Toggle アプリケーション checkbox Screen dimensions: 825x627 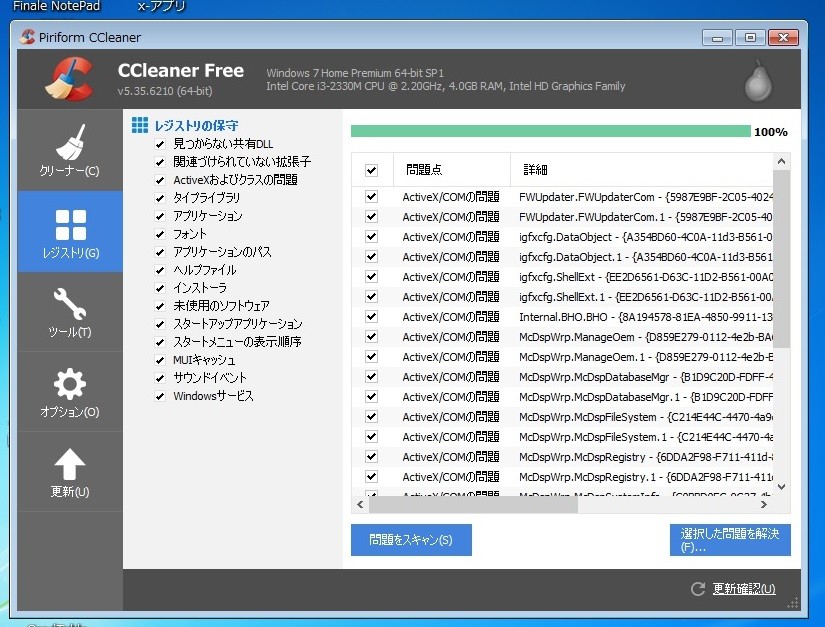(160, 216)
